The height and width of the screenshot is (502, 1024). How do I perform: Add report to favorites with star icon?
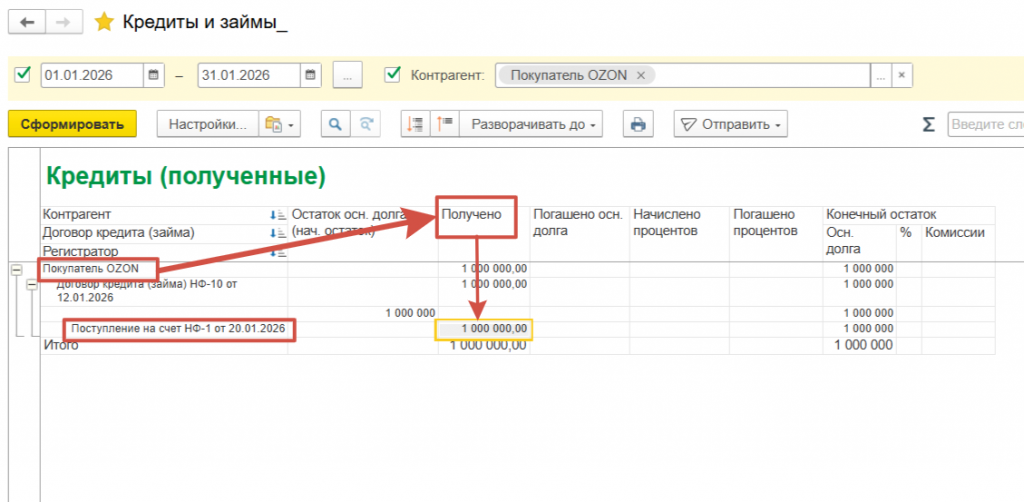point(103,22)
